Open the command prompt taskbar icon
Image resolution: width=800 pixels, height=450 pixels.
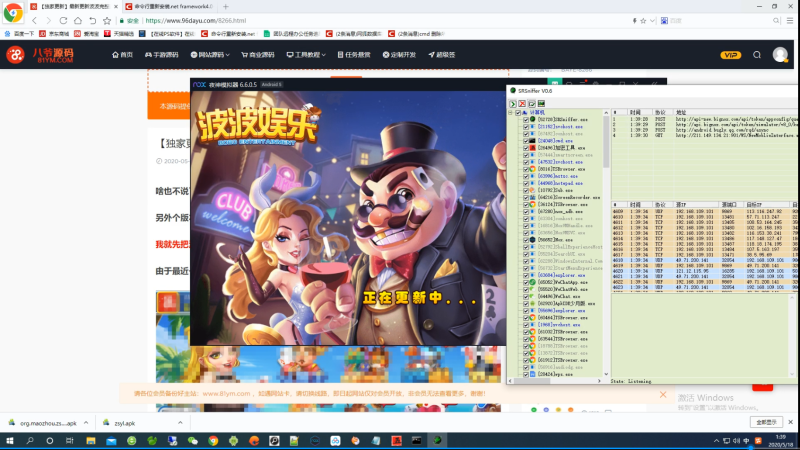coord(416,441)
